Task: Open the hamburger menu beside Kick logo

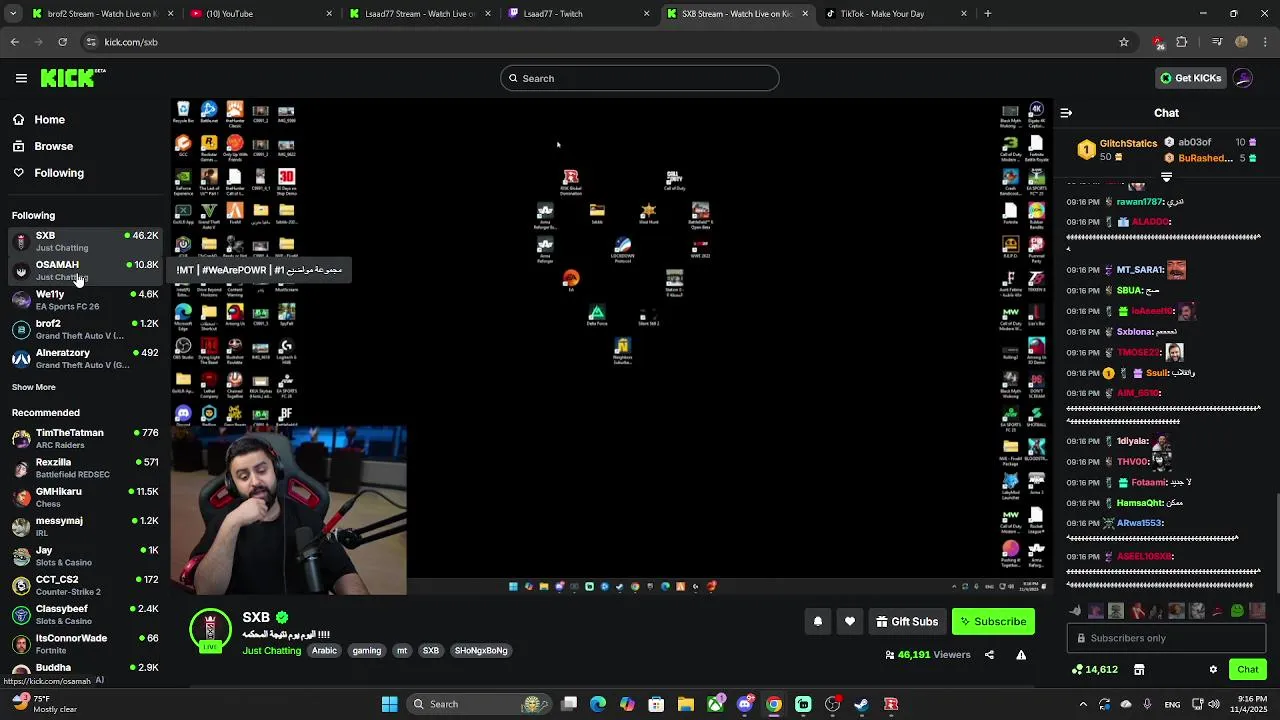Action: (21, 78)
